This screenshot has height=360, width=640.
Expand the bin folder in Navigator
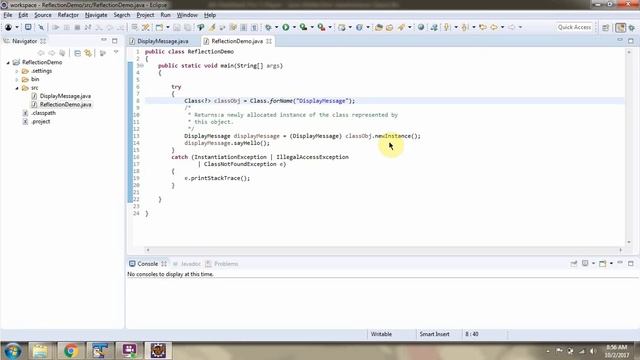pos(17,80)
